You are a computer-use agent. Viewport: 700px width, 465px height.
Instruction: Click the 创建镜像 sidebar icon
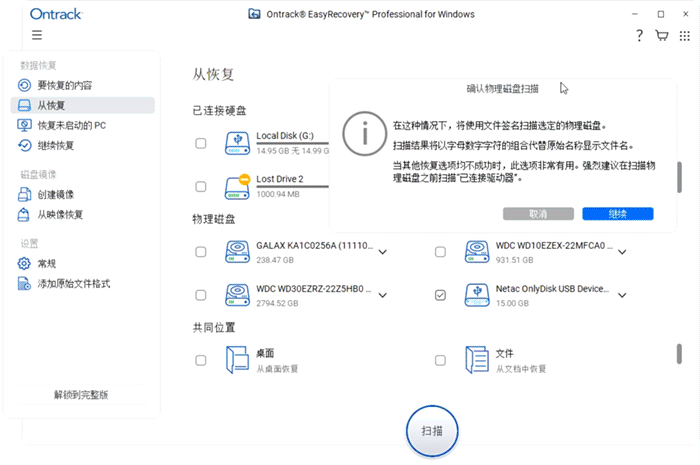click(x=25, y=194)
